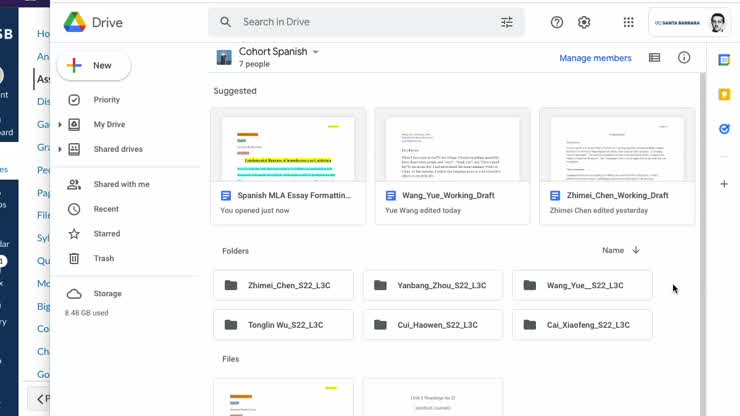This screenshot has width=740, height=416.
Task: Open Google Keep side panel
Action: coord(724,94)
